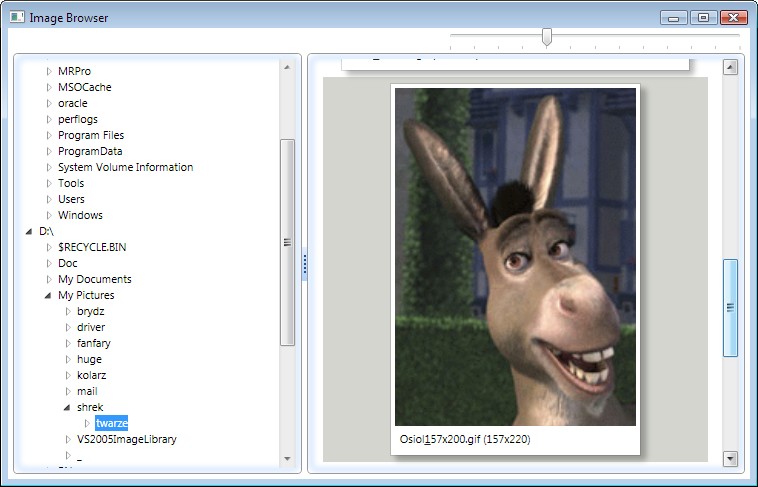Select the shrek folder
The height and width of the screenshot is (487, 758).
click(x=90, y=407)
